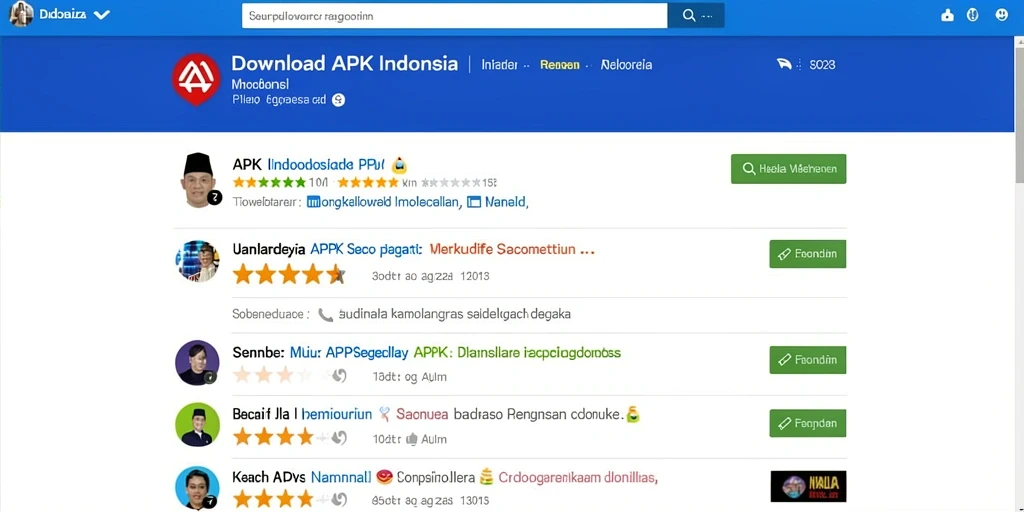Open Keach ADvs Namnnall title
This screenshot has width=1024, height=512.
tap(302, 478)
